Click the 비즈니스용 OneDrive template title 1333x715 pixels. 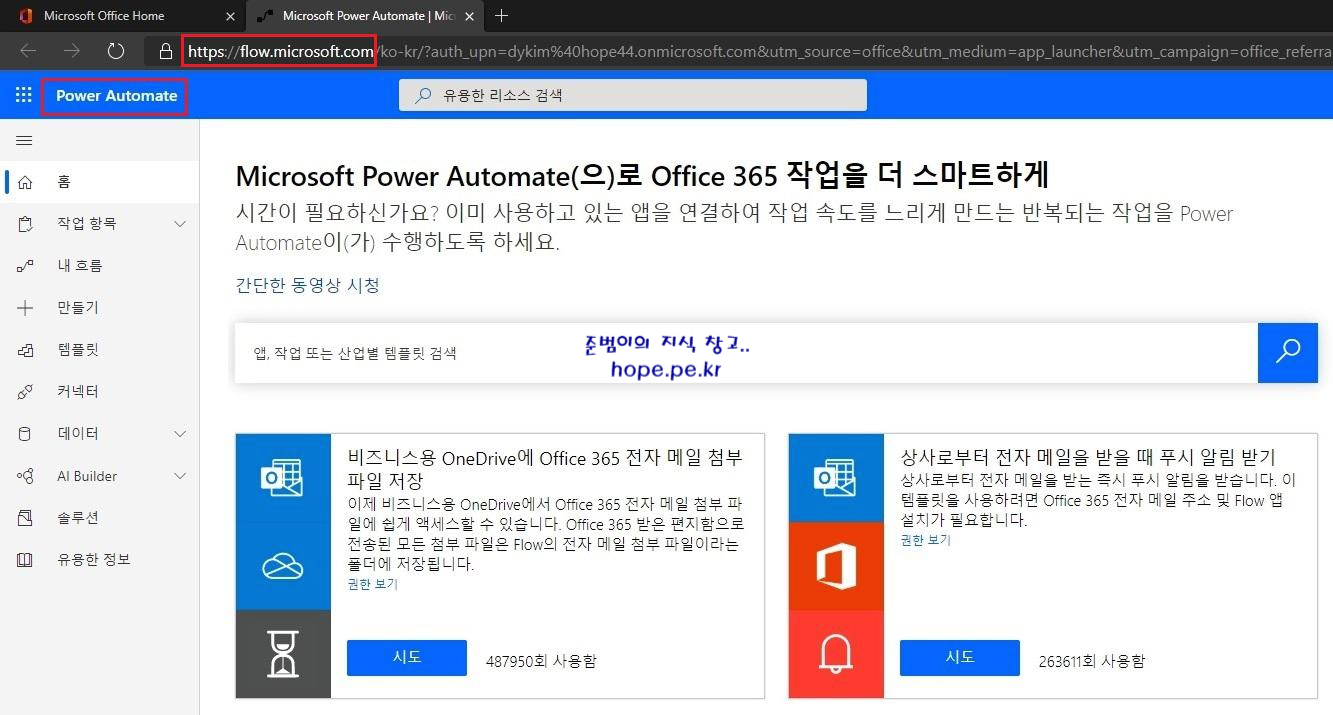tap(545, 469)
